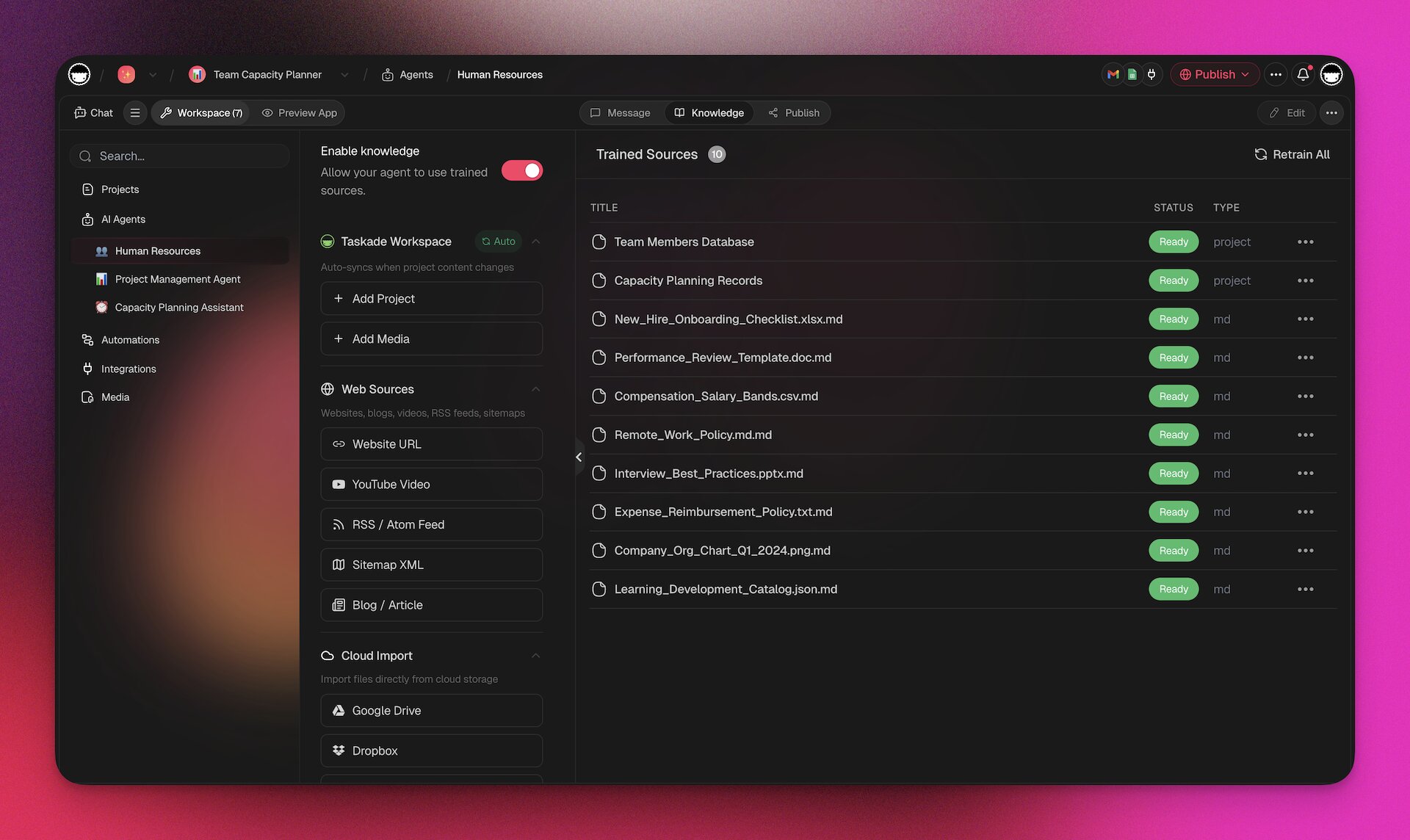1410x840 pixels.
Task: Open the Team Capacity Planner dropdown
Action: pyautogui.click(x=344, y=74)
